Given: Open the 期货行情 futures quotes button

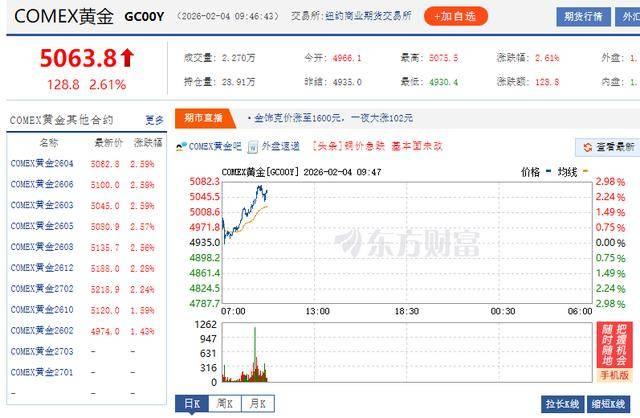Looking at the screenshot, I should click(583, 16).
